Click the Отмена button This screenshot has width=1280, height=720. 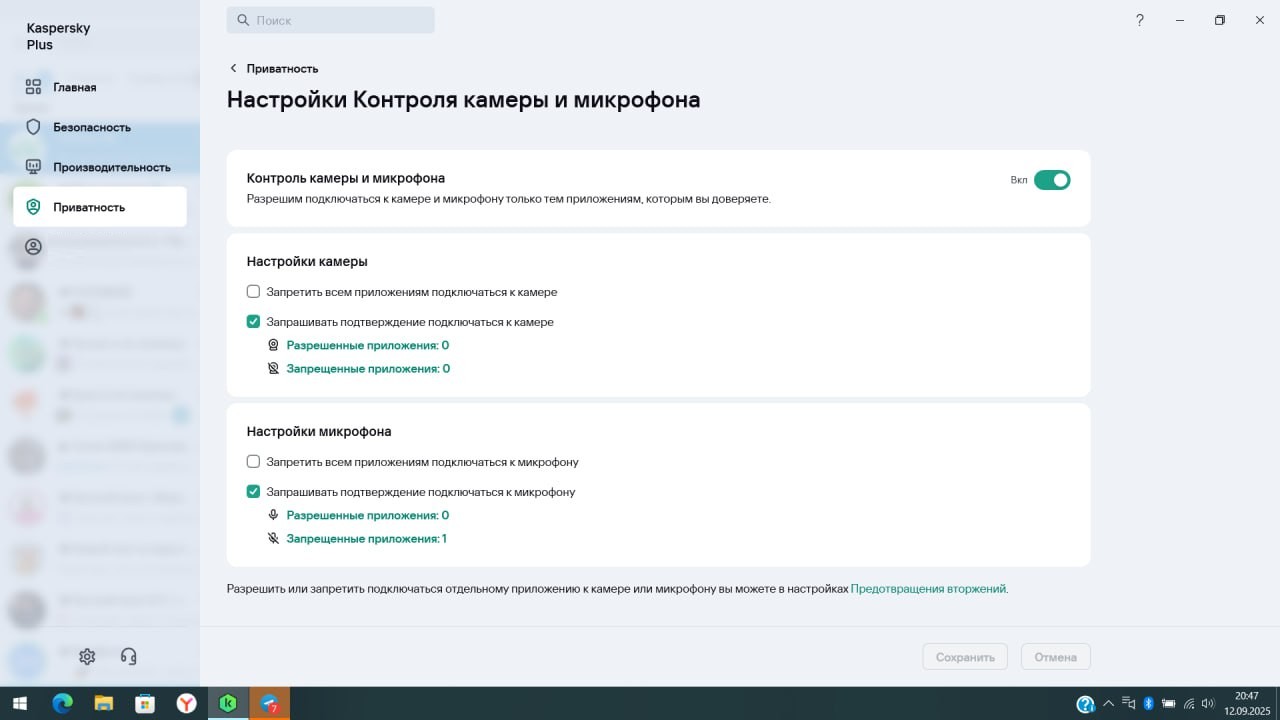[x=1055, y=657]
